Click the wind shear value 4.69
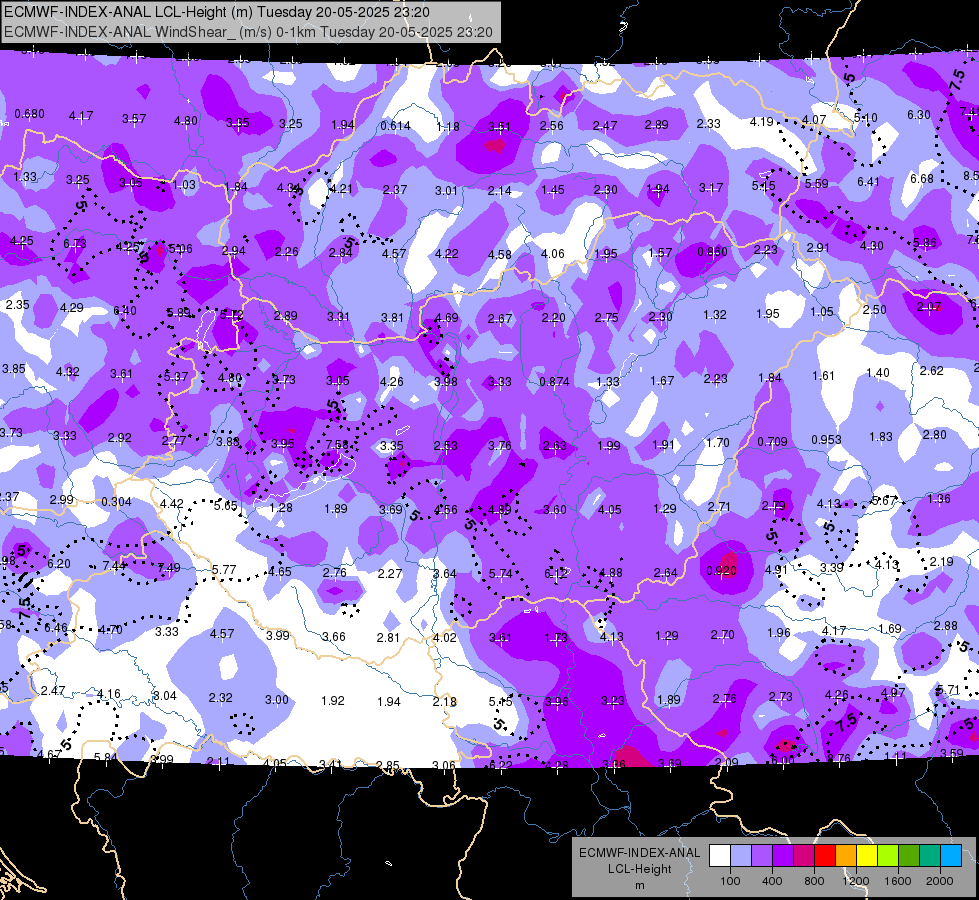This screenshot has width=979, height=900. click(x=446, y=317)
